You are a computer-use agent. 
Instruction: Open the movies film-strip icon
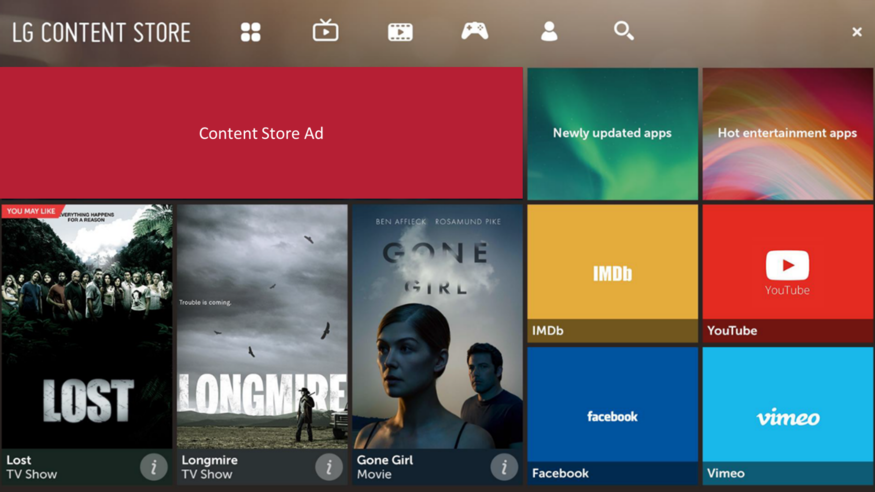400,32
